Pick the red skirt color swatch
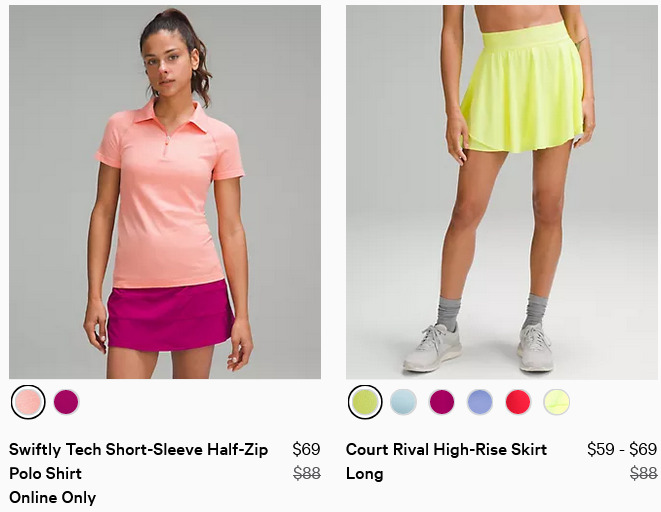Image resolution: width=661 pixels, height=512 pixels. pos(518,402)
